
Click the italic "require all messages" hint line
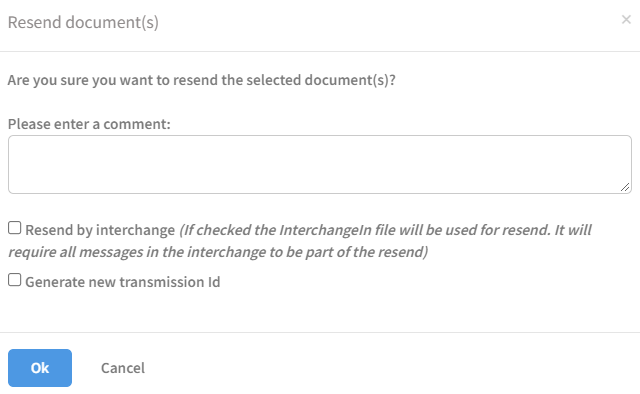click(x=218, y=252)
